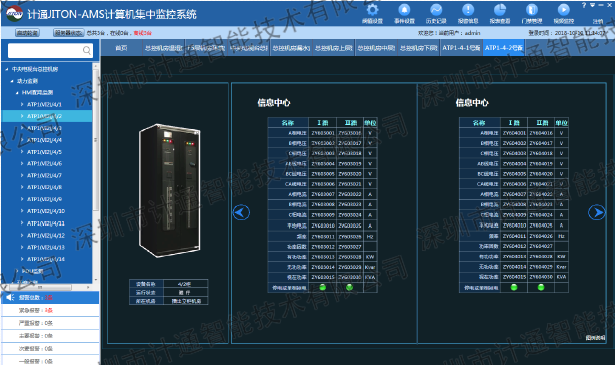Click the logout text in header
Viewport: 615px width, 365px height.
598,21
